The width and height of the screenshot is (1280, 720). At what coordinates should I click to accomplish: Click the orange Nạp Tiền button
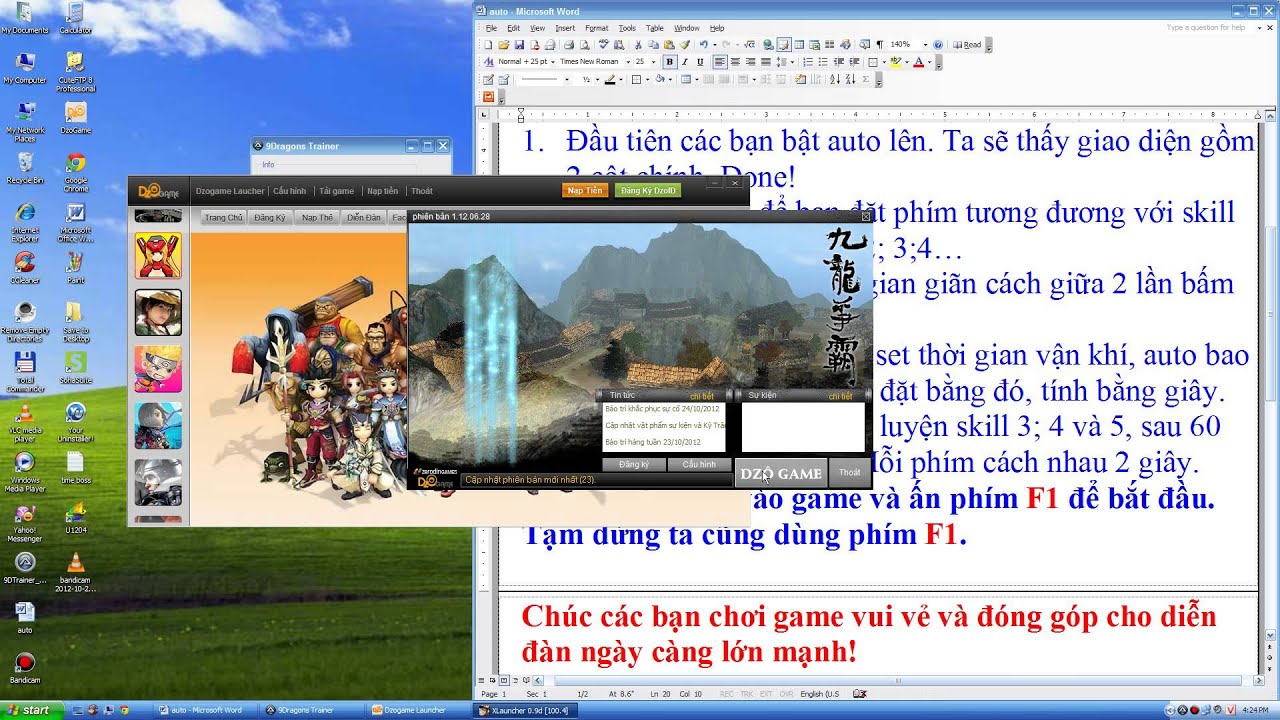(x=585, y=190)
